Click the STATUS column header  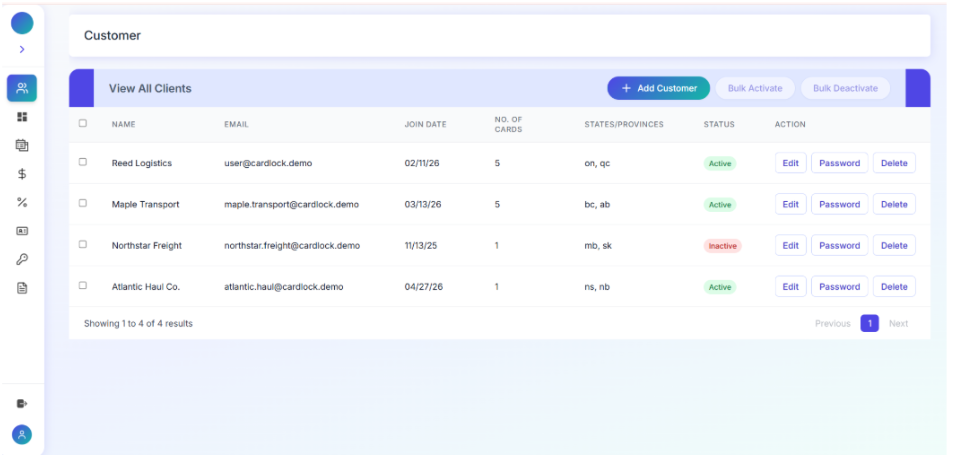tap(719, 124)
